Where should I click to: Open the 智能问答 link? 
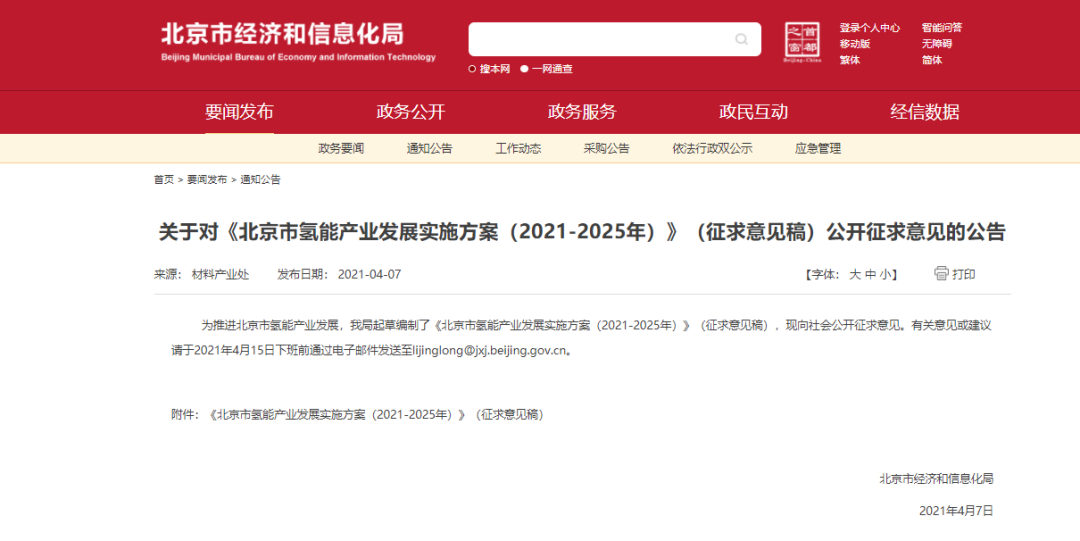coord(941,28)
